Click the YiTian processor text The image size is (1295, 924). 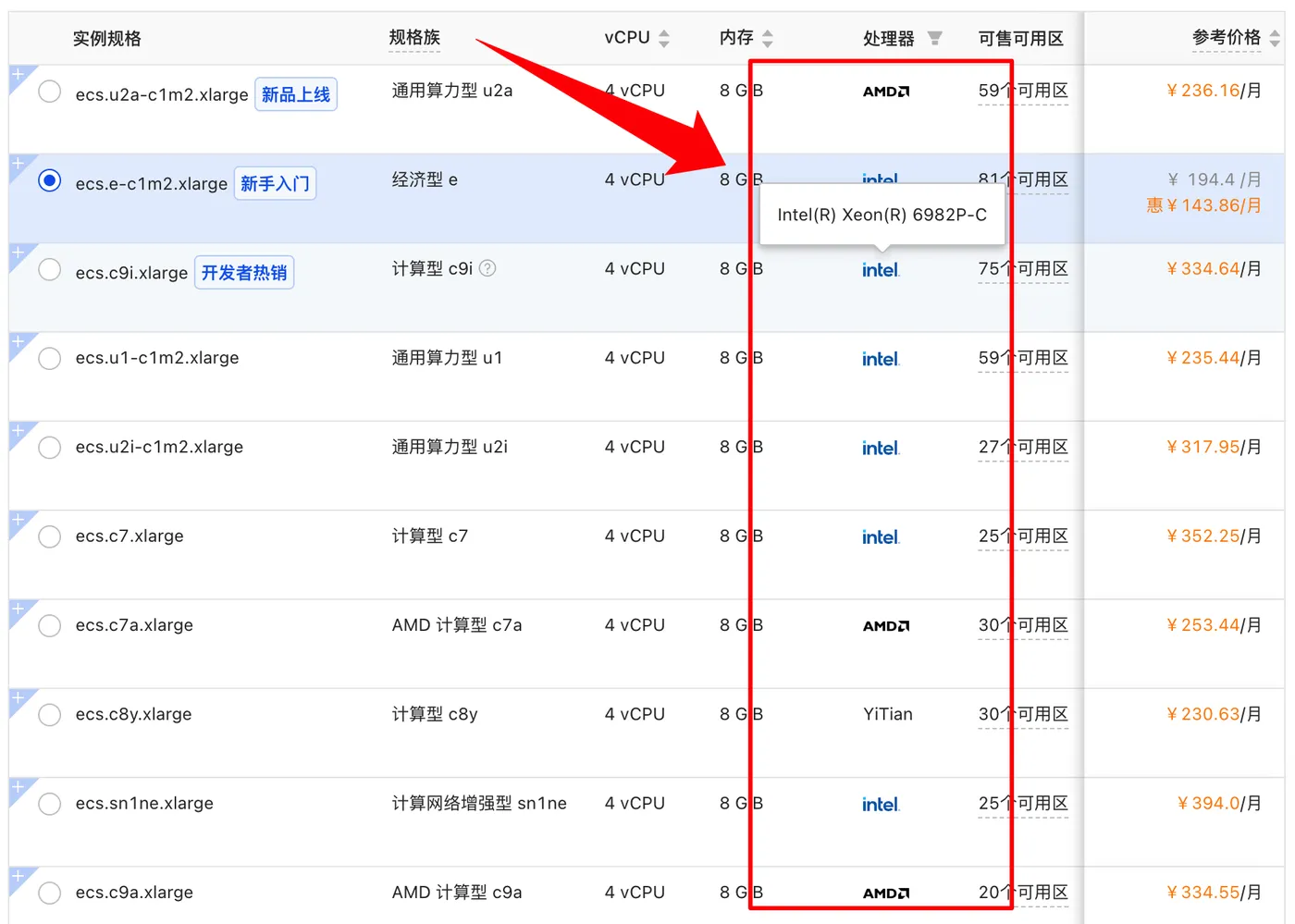(888, 714)
